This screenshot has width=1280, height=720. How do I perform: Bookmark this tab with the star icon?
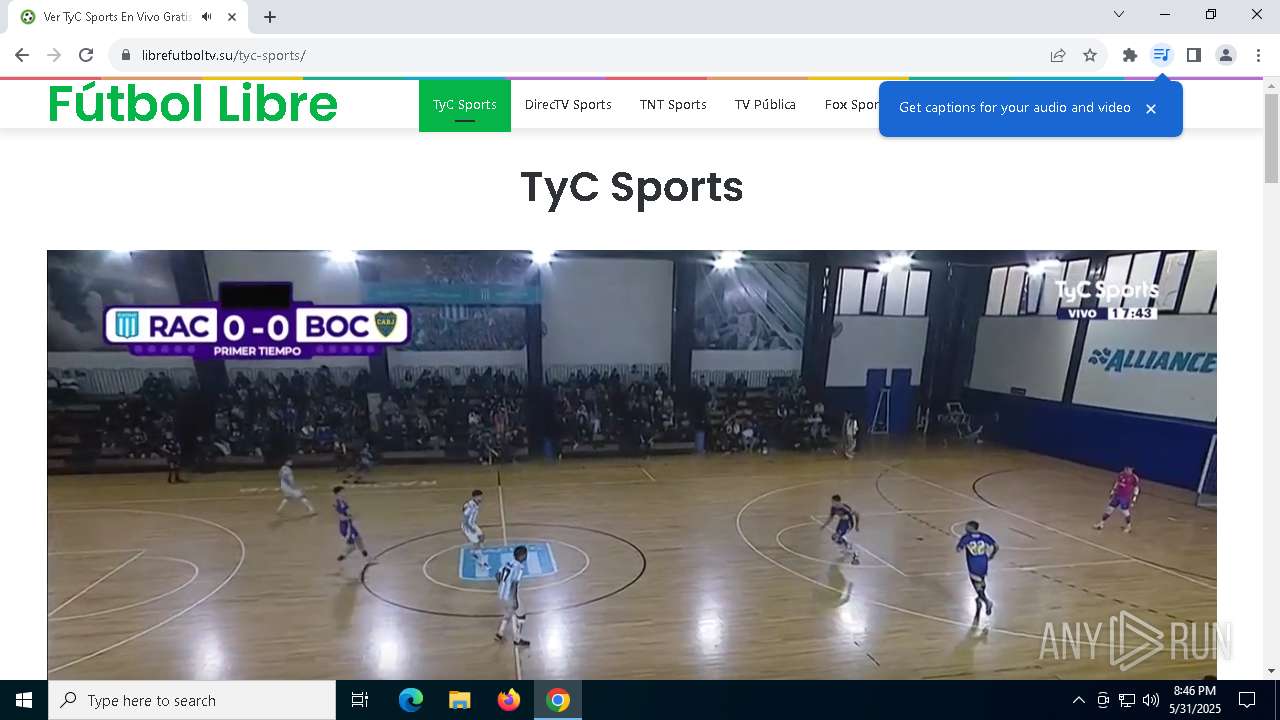pyautogui.click(x=1090, y=55)
